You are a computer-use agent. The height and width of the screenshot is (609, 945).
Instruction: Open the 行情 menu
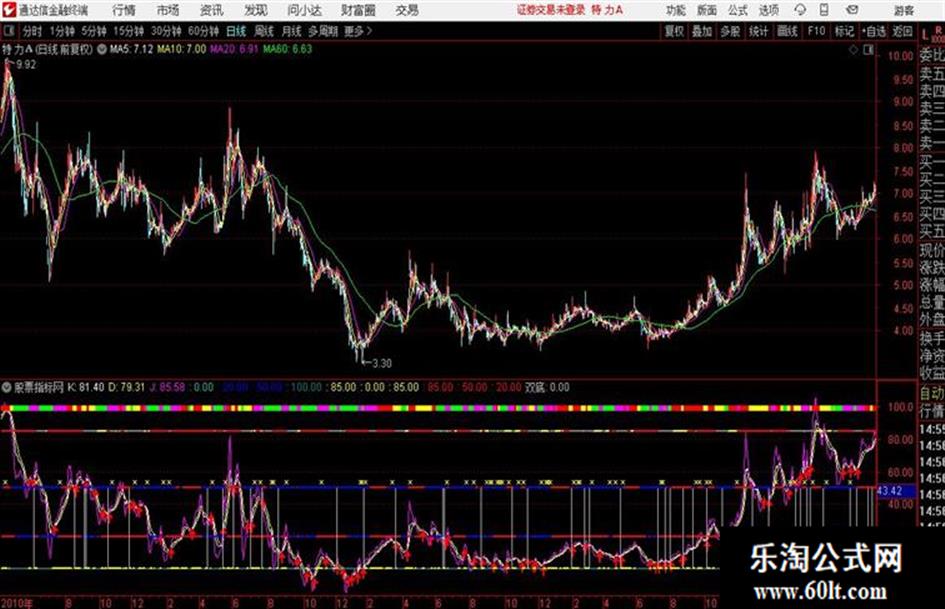point(124,10)
